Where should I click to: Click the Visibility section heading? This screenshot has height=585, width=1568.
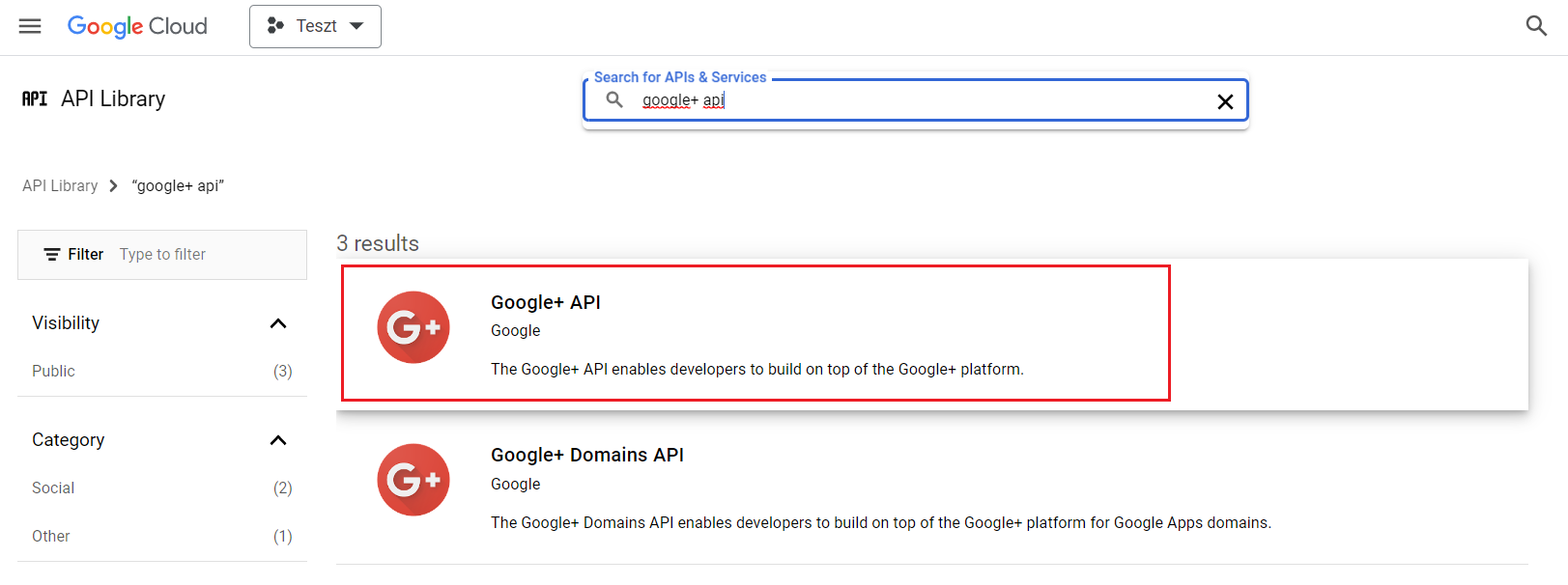66,323
